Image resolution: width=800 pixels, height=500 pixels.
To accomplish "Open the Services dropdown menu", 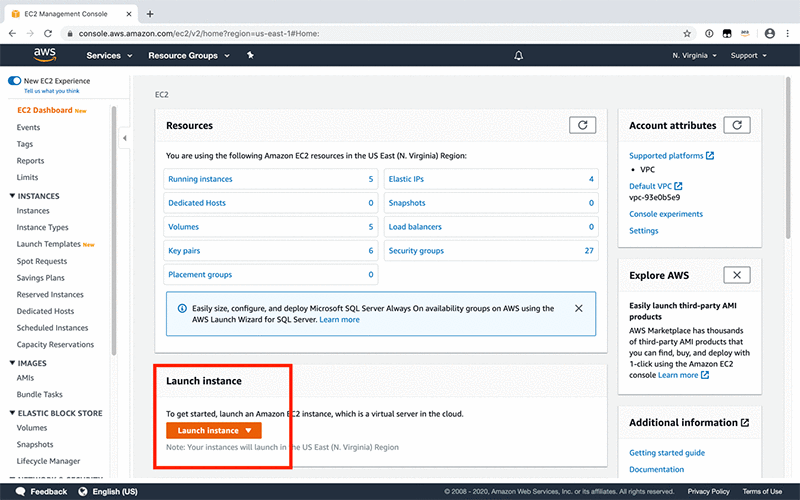I will (x=109, y=56).
